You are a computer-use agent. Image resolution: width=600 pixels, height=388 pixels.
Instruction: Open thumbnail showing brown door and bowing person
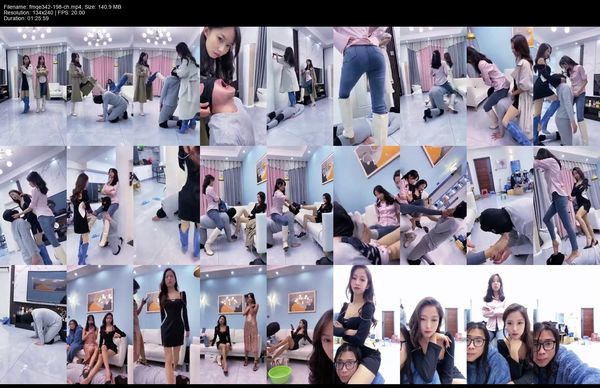(500, 205)
